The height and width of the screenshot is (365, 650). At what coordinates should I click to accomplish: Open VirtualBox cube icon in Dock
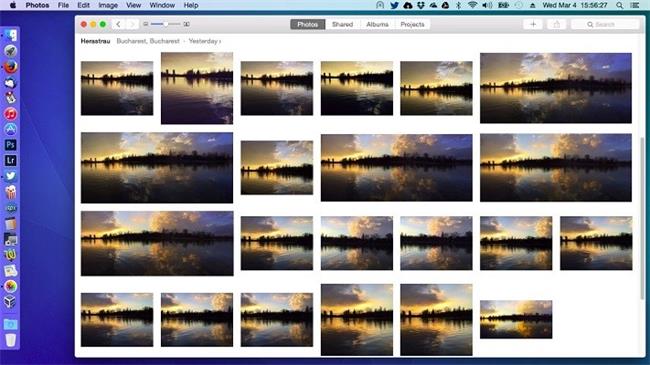pyautogui.click(x=10, y=302)
